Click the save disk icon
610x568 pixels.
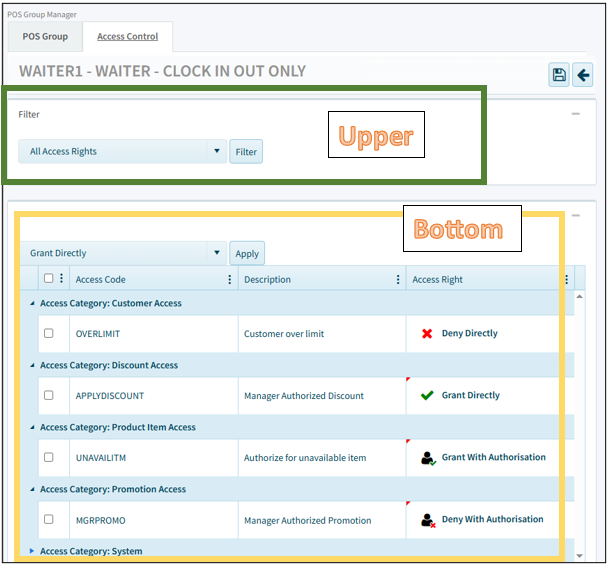[x=559, y=75]
